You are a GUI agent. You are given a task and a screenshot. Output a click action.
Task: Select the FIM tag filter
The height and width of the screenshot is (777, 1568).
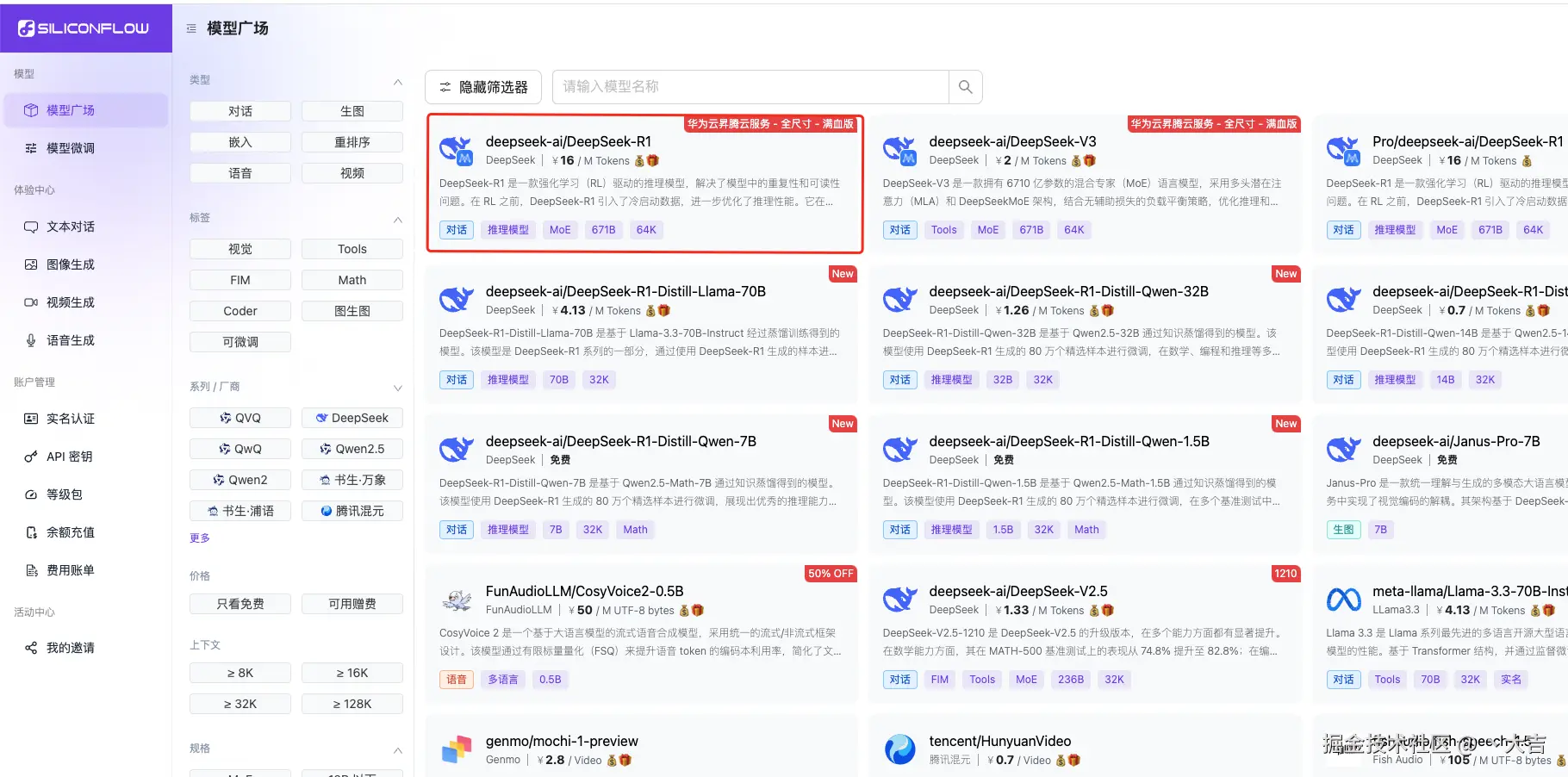click(240, 280)
